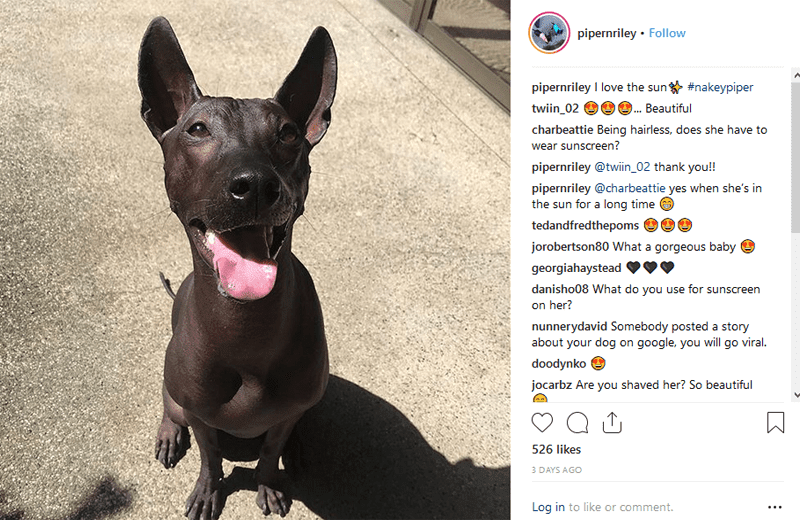Viewport: 800px width, 520px height.
Task: Open the three-dot more options menu
Action: coord(774,507)
